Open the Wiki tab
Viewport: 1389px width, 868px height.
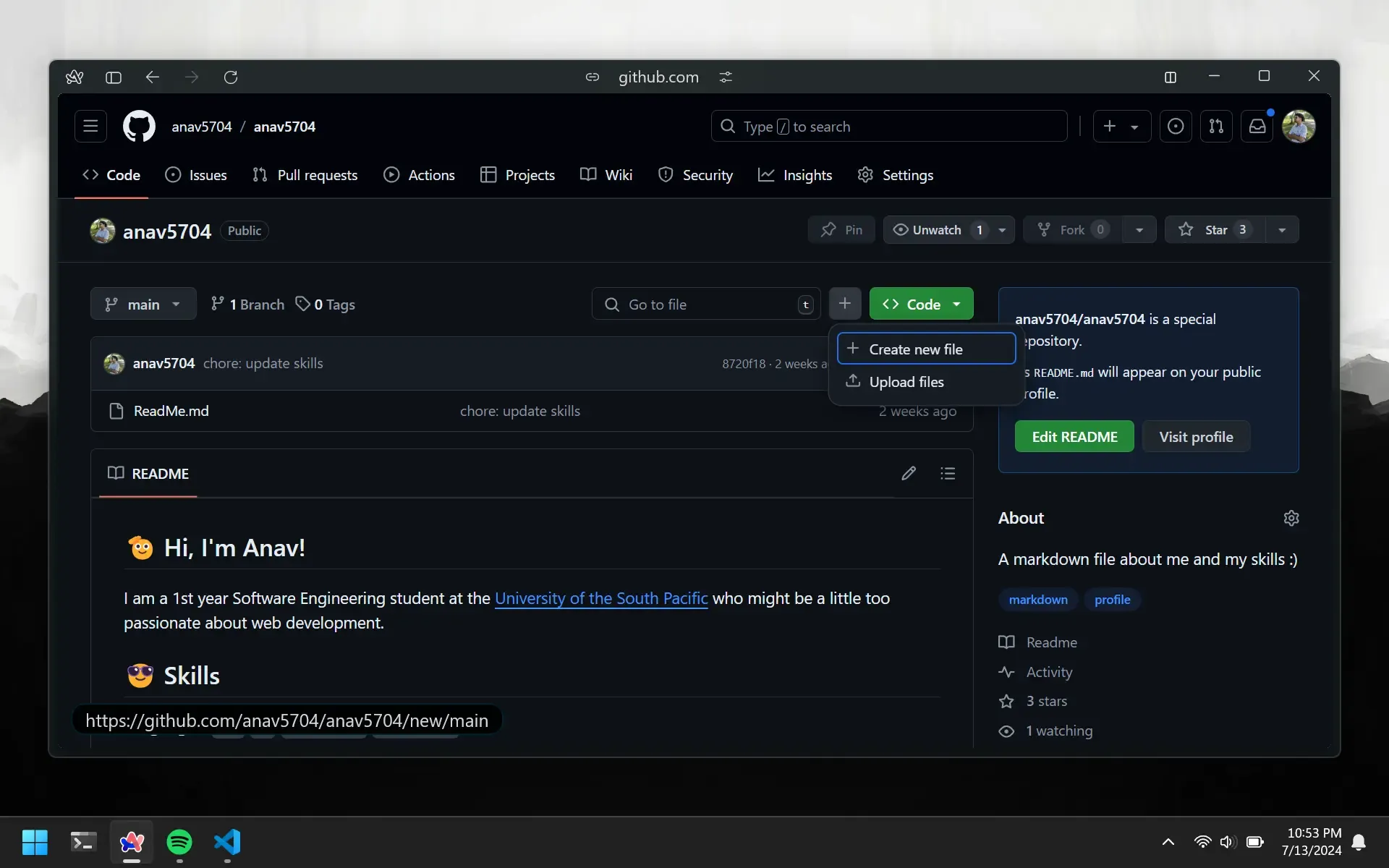(x=606, y=175)
